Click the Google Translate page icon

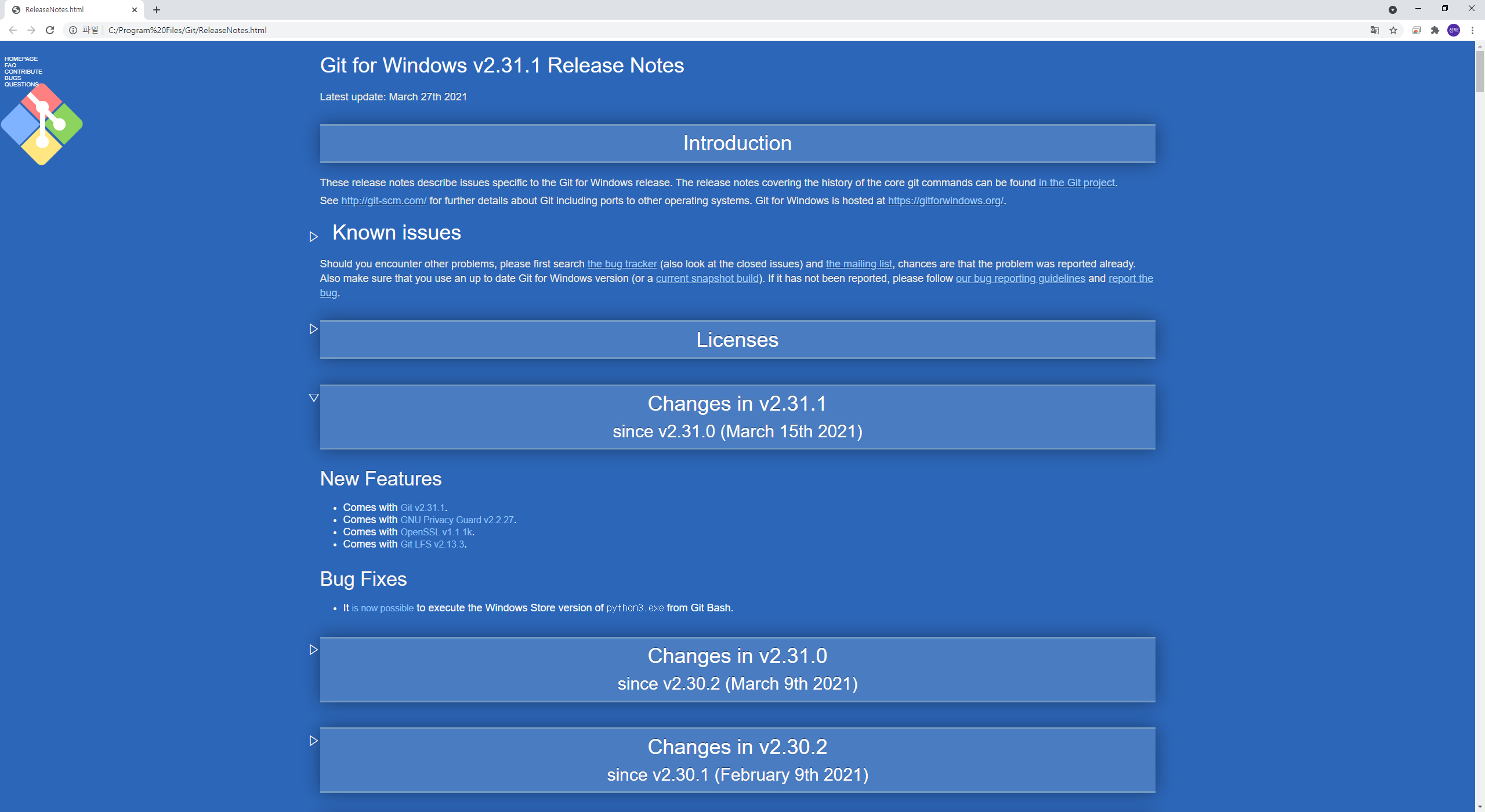pos(1374,30)
